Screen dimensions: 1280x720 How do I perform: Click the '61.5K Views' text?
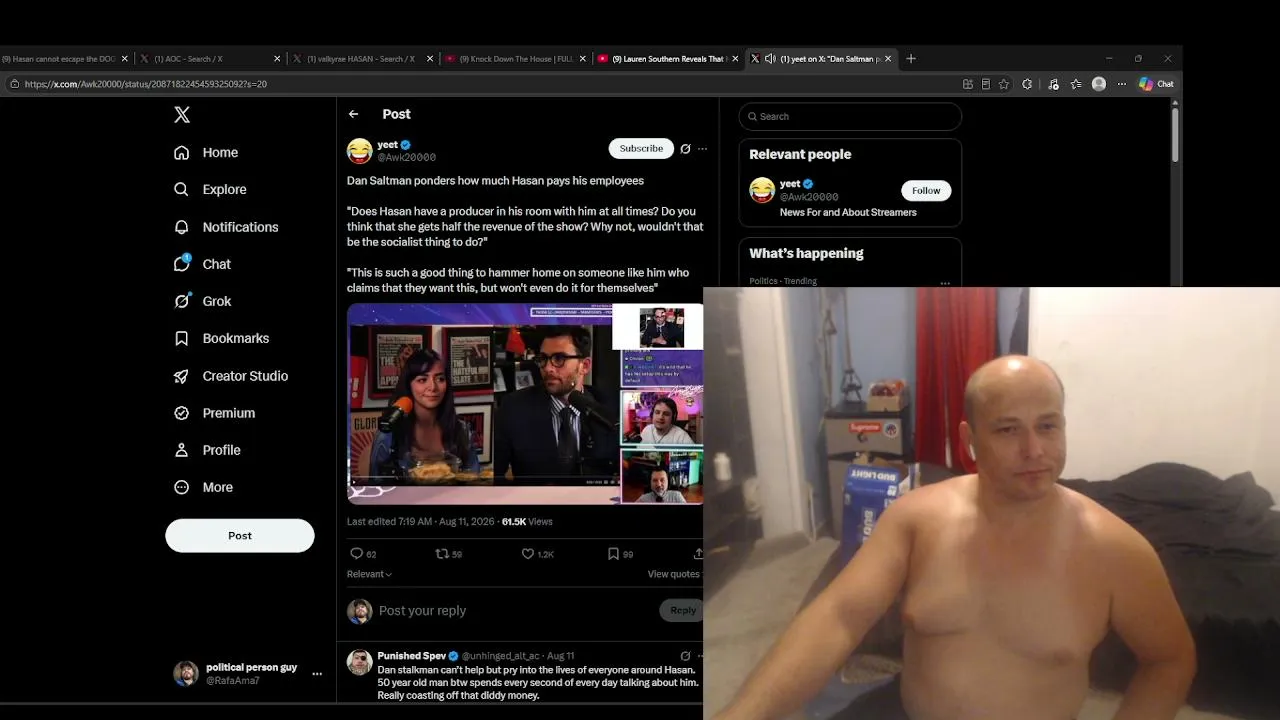click(x=527, y=522)
